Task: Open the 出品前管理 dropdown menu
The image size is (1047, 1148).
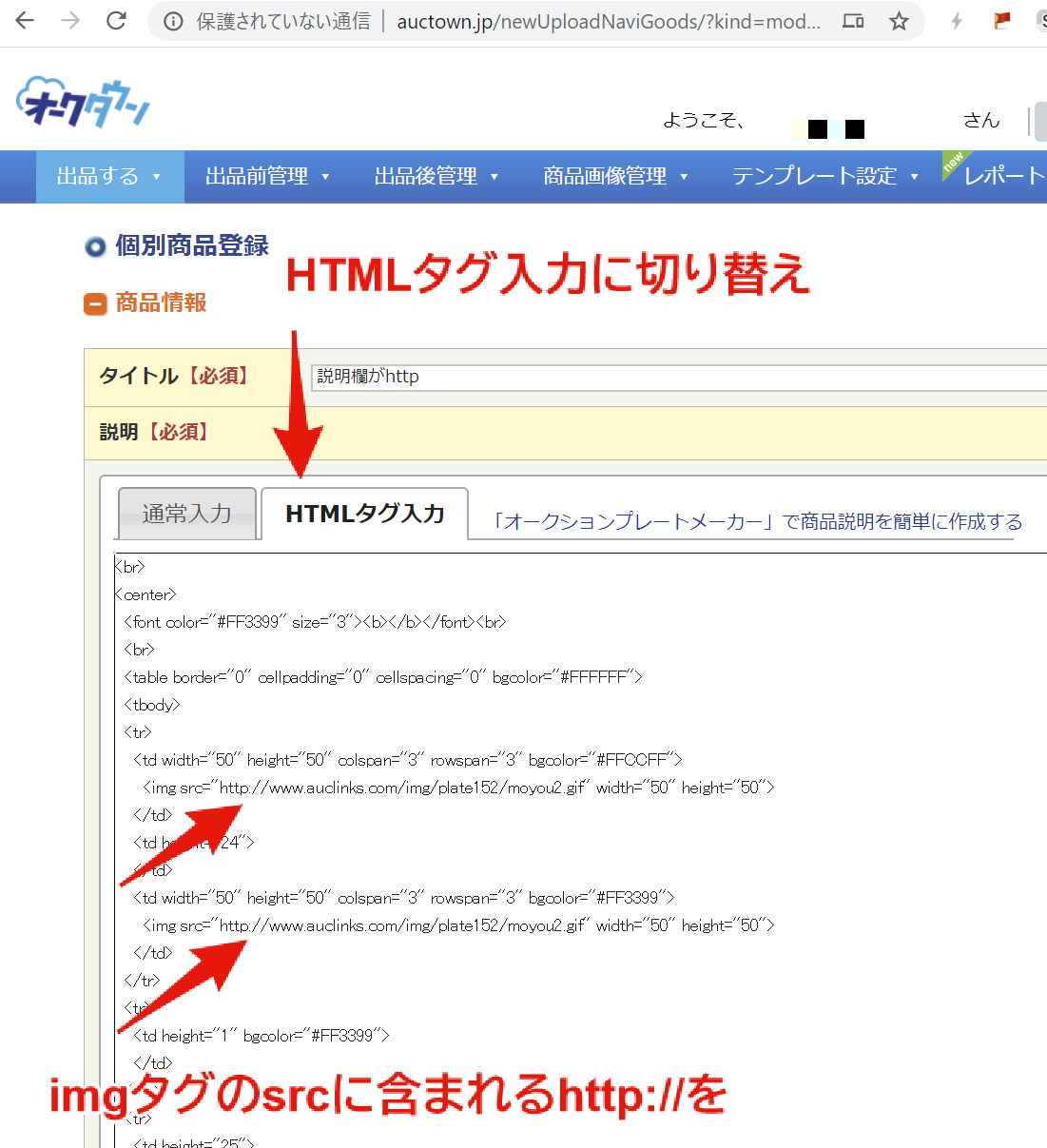Action: (x=267, y=176)
